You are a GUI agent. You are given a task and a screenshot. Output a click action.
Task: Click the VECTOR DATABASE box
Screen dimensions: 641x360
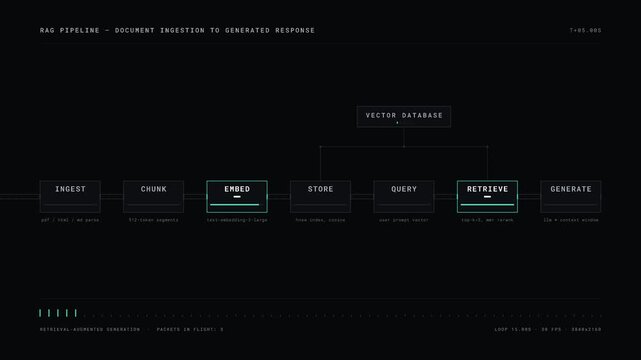point(404,117)
